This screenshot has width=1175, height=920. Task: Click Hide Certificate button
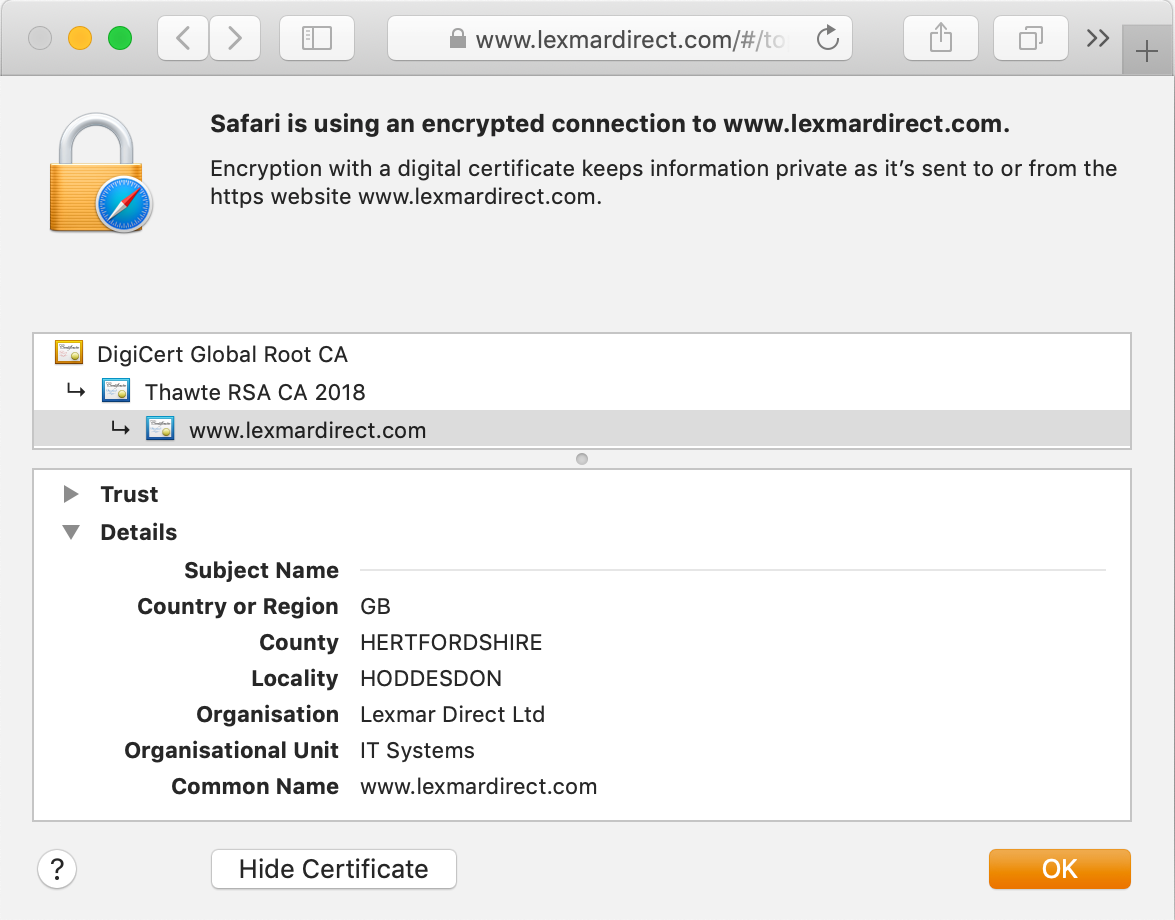tap(333, 869)
